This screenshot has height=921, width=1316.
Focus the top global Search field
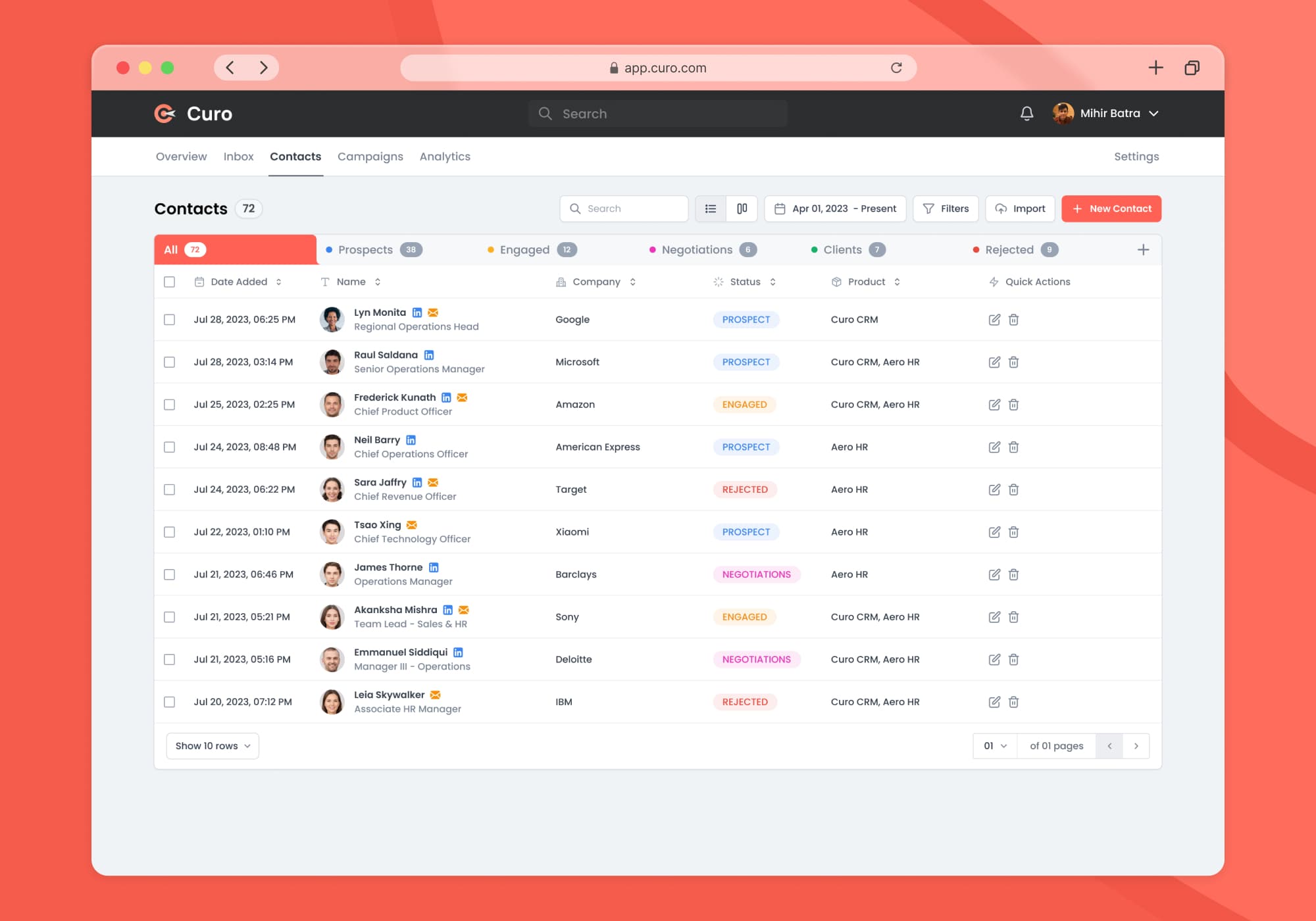[658, 113]
